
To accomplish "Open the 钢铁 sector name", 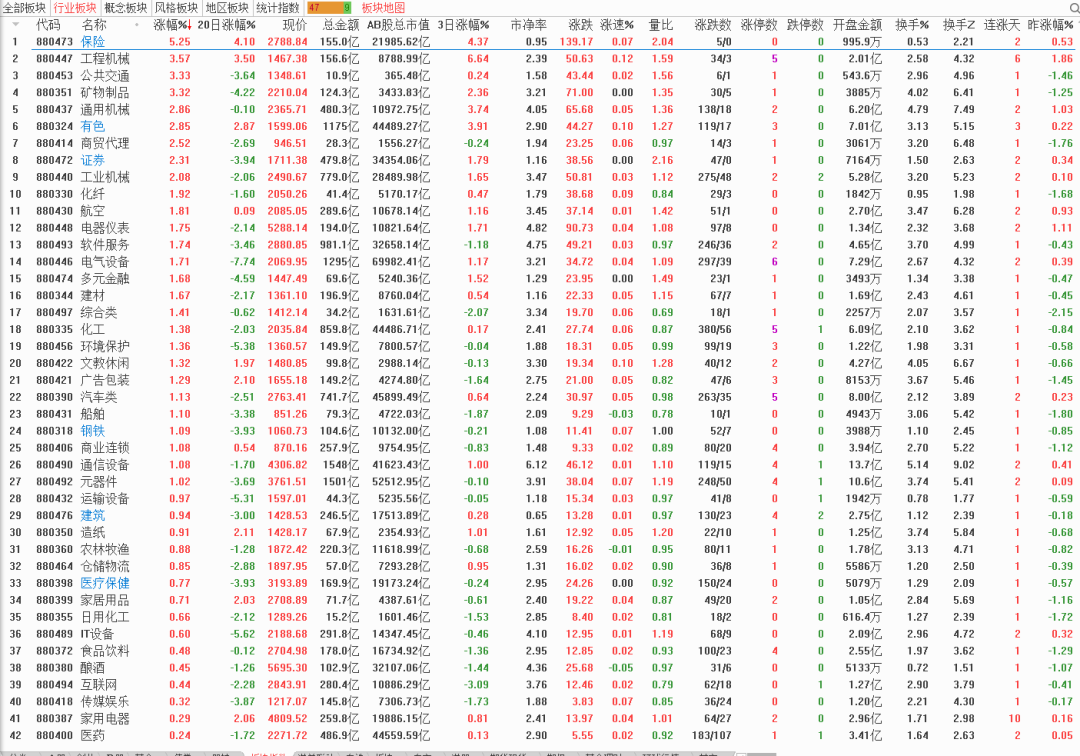I will click(x=93, y=431).
